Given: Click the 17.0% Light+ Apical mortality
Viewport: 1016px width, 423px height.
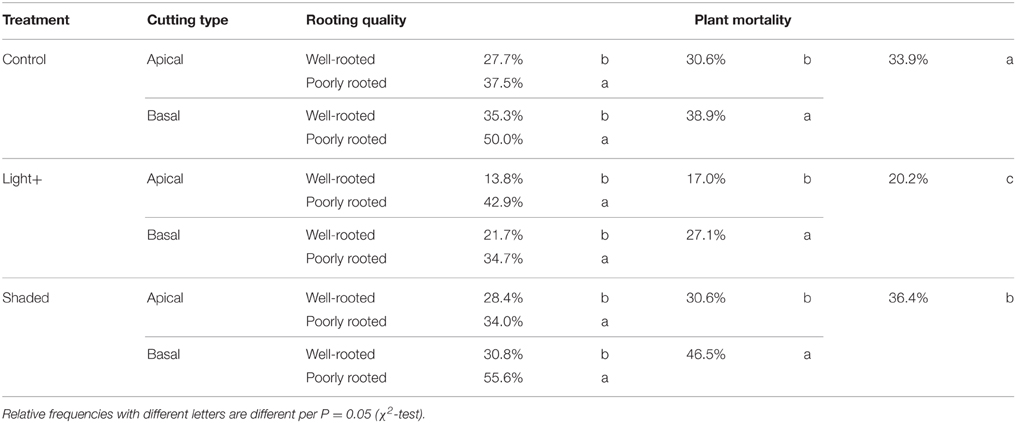Looking at the screenshot, I should tap(706, 179).
